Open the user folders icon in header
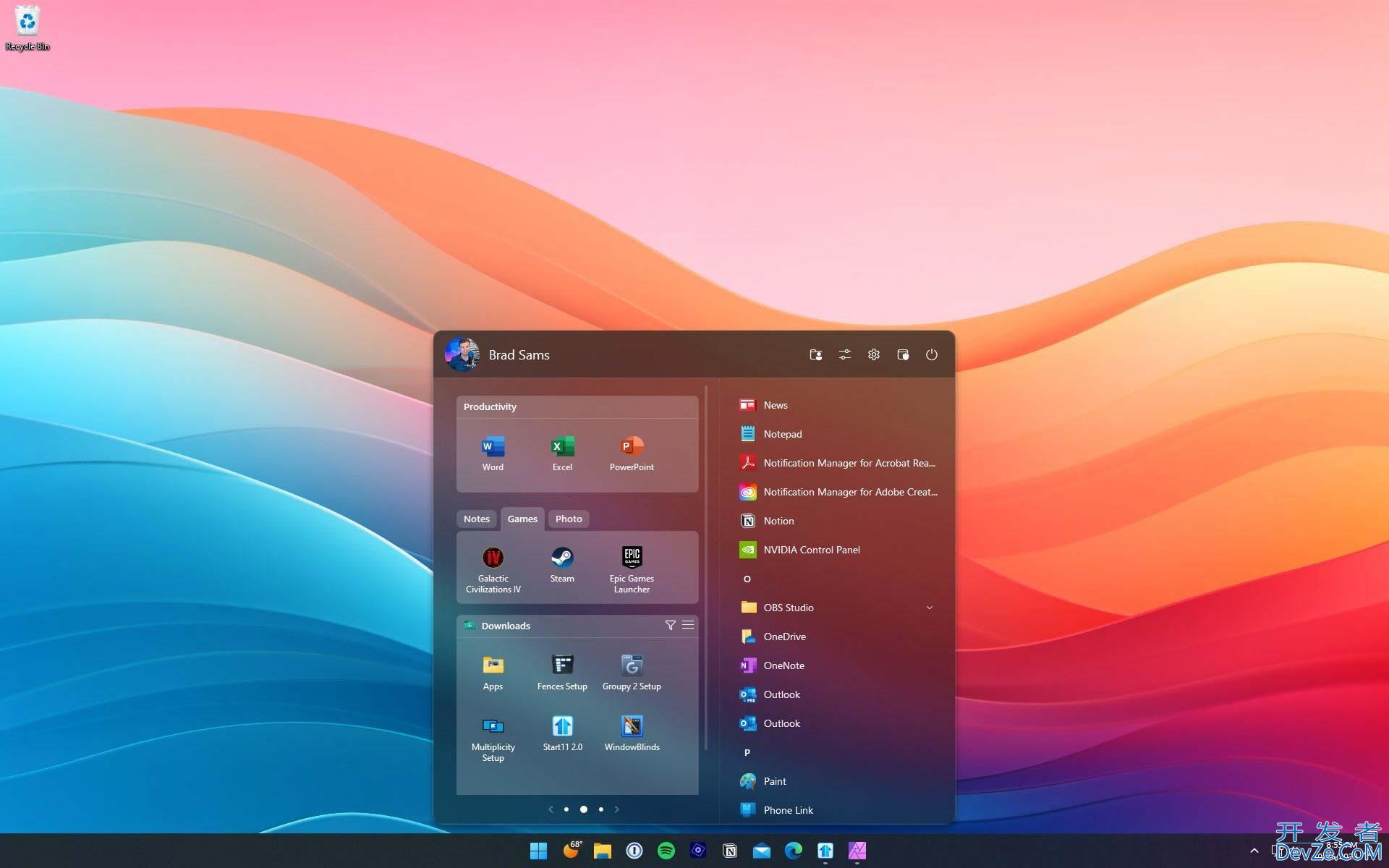1389x868 pixels. pyautogui.click(x=816, y=354)
